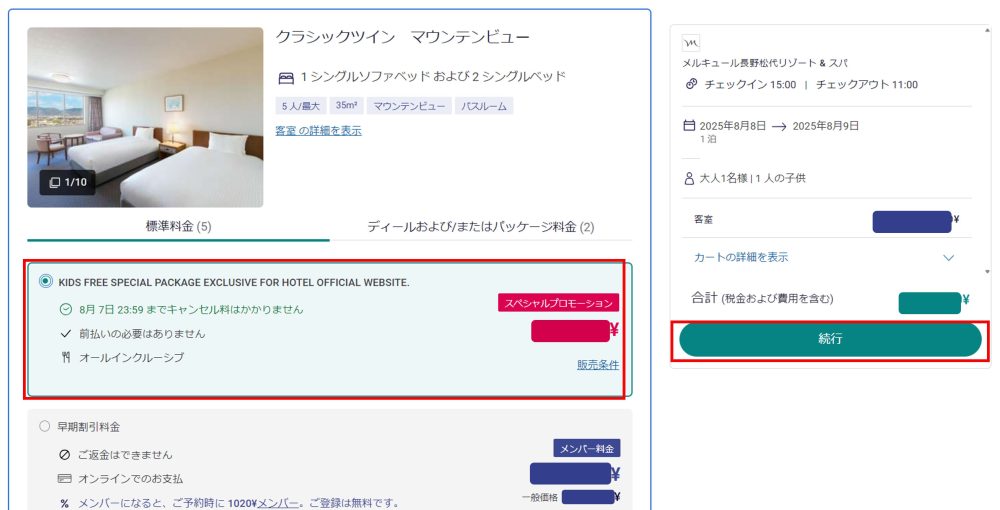Click the room title クラシックツイン マウンテンビュー

click(402, 37)
